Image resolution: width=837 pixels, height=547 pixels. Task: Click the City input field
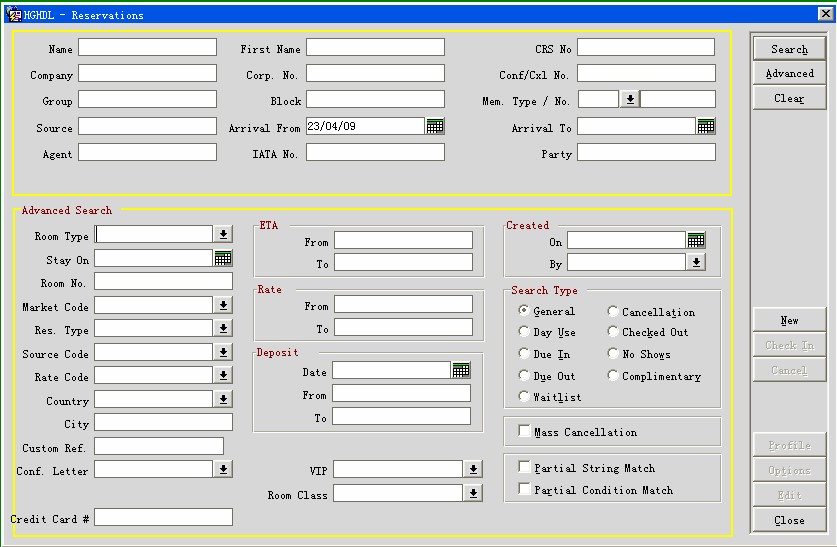[x=163, y=422]
